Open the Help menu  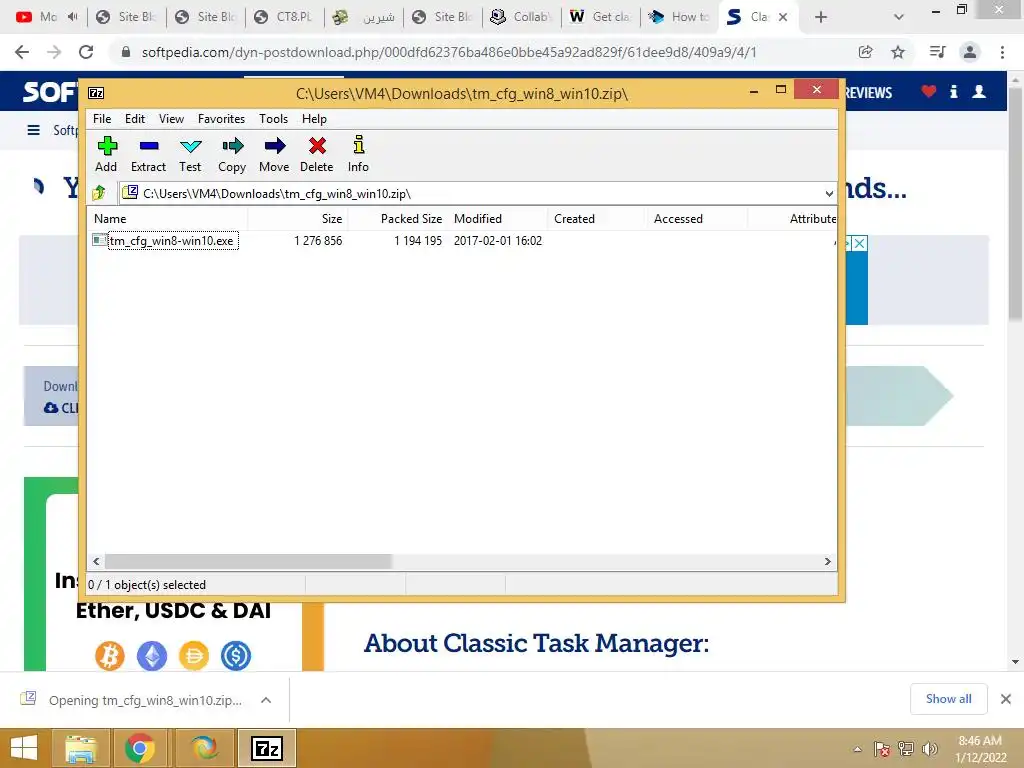(314, 119)
